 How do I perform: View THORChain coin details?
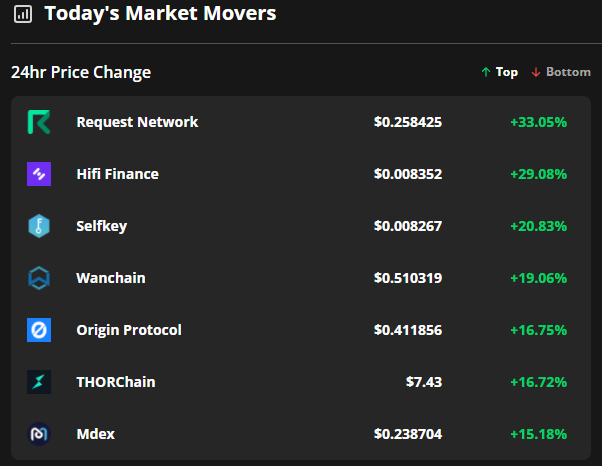point(115,382)
